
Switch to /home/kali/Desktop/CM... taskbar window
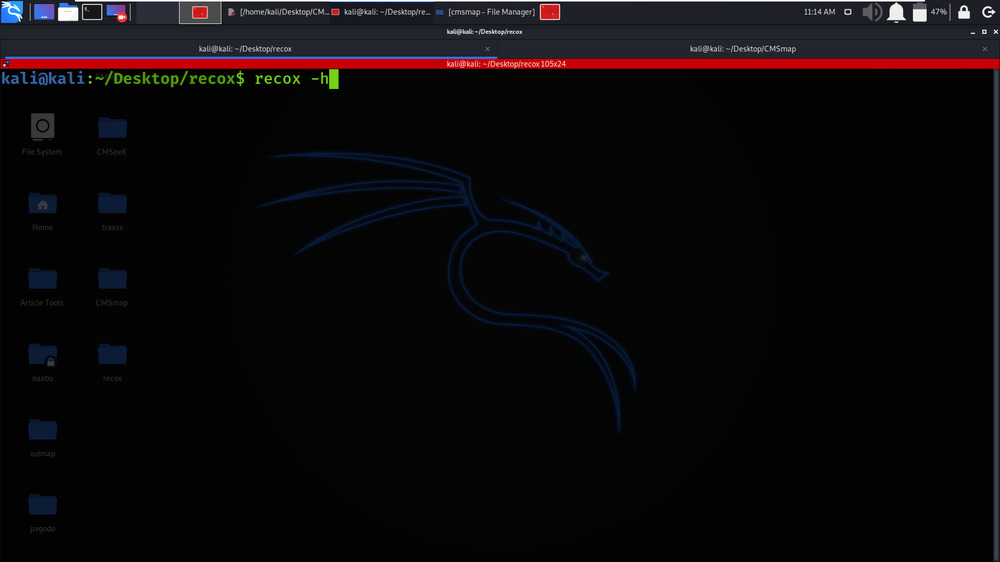(278, 12)
